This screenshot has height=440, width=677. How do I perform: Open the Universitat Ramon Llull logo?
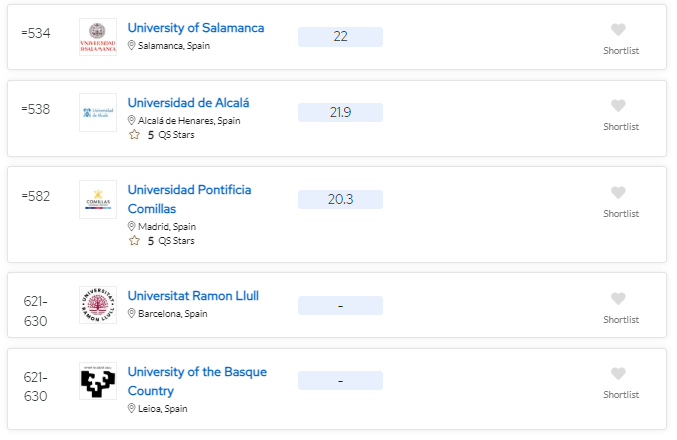[98, 305]
